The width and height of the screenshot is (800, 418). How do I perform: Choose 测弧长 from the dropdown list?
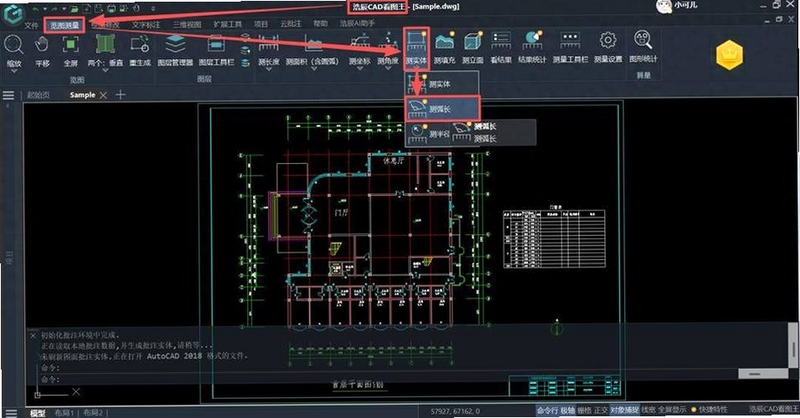coord(442,109)
